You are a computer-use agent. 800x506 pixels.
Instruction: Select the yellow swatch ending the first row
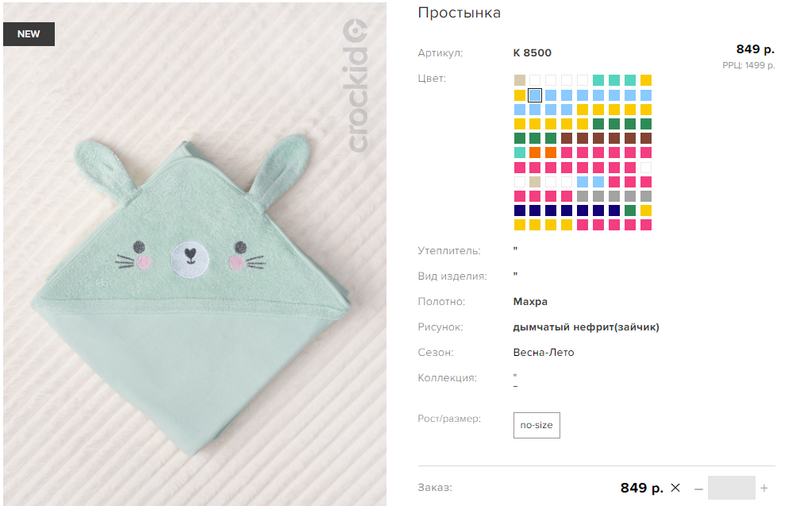646,80
